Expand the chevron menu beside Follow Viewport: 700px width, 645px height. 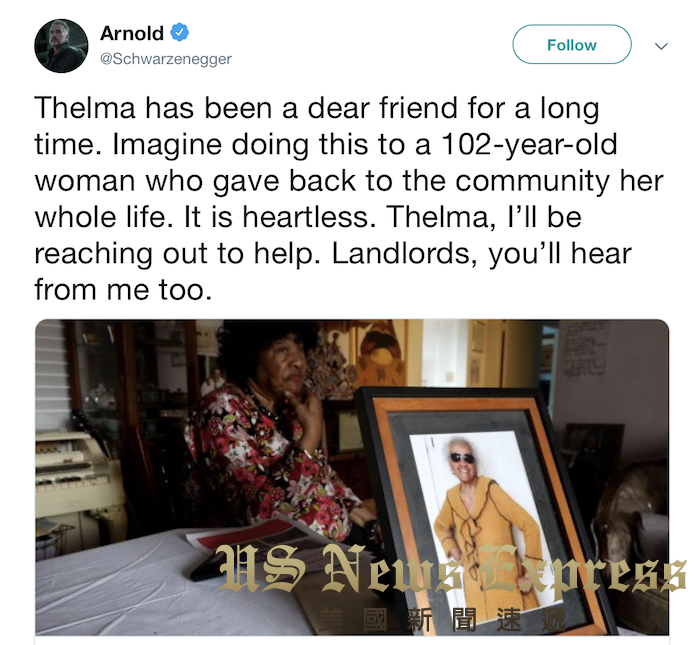point(661,46)
